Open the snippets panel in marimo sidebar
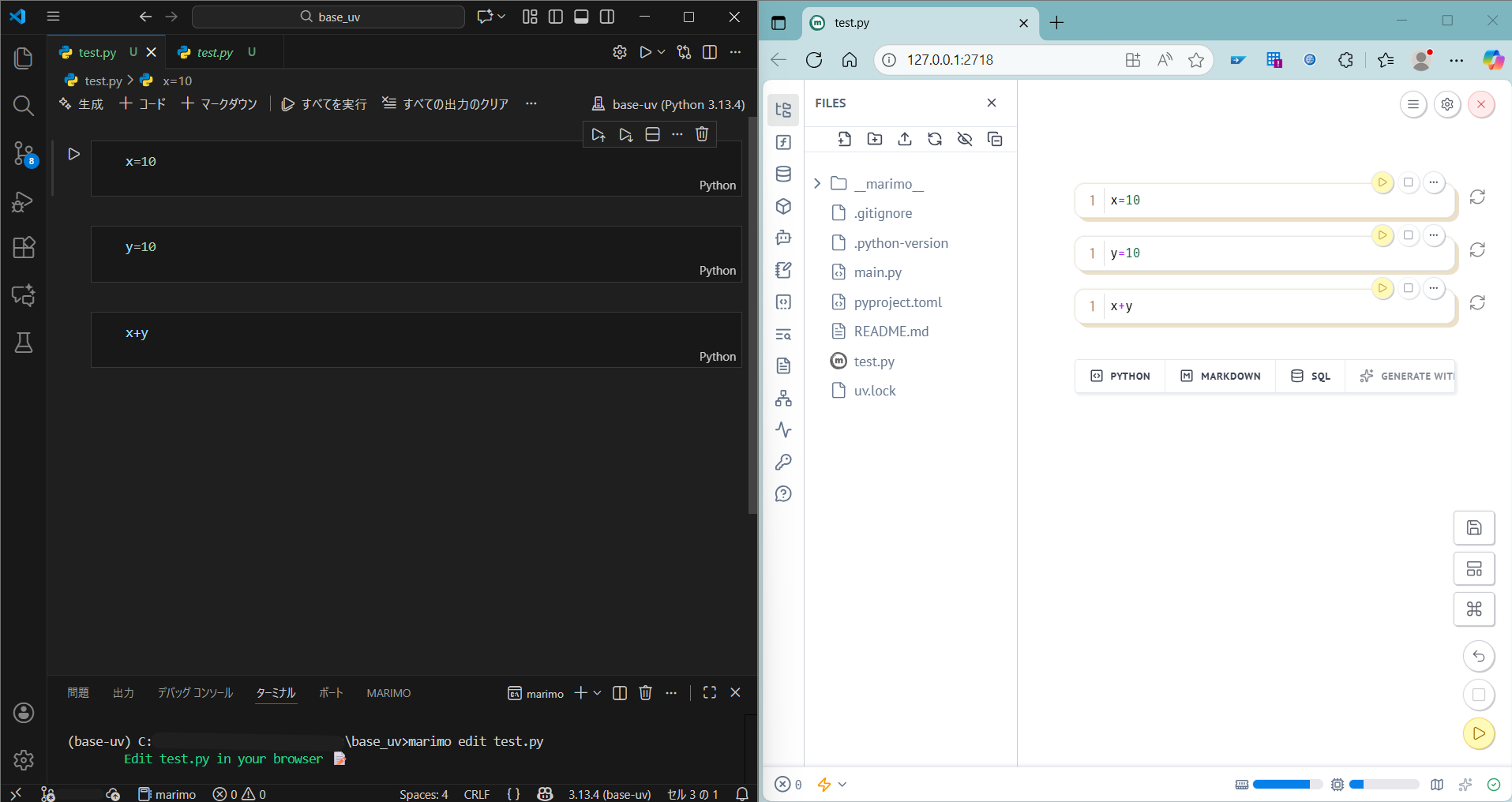This screenshot has height=802, width=1512. pyautogui.click(x=783, y=302)
